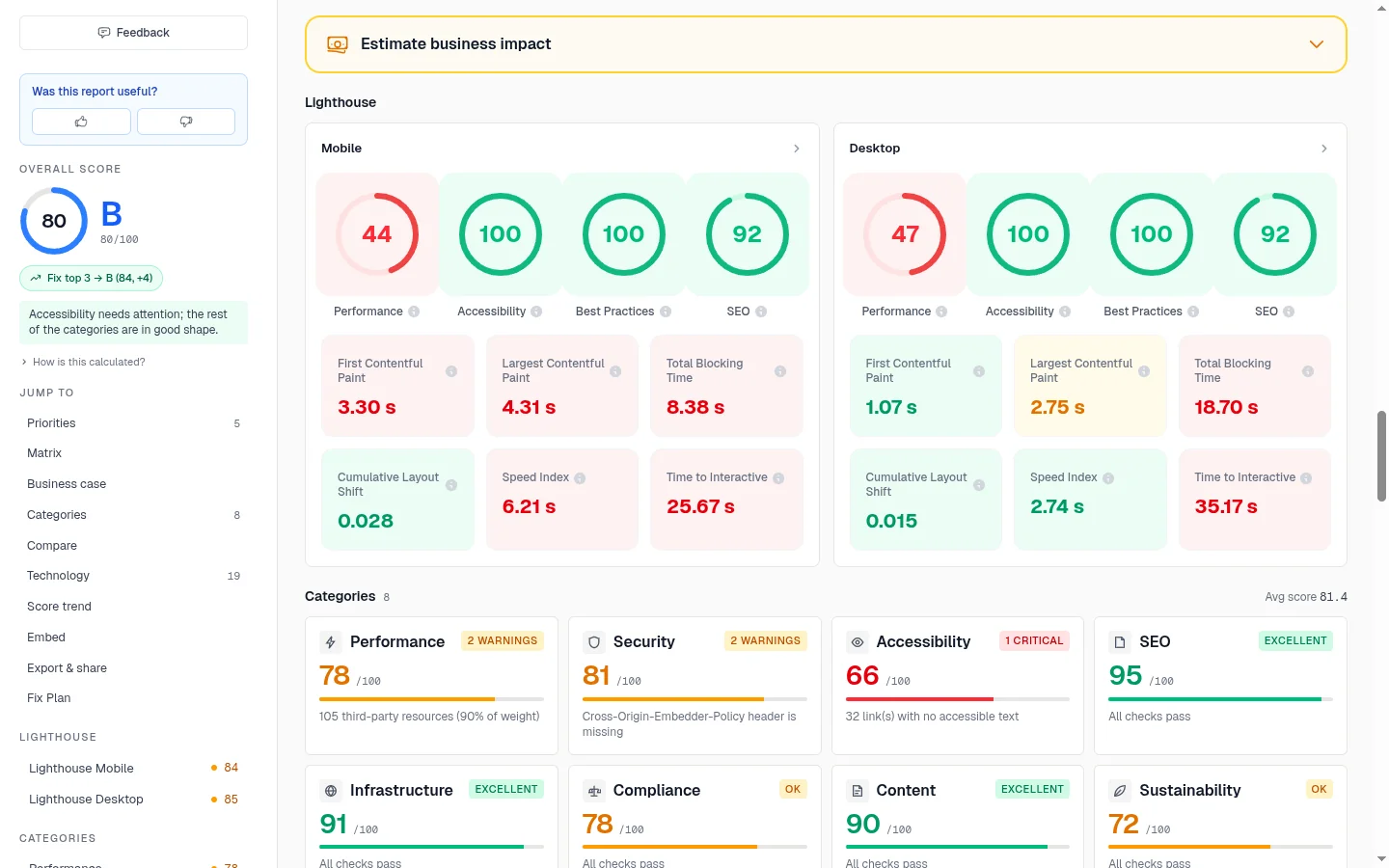Jump to Fix Plan section

coord(133,698)
